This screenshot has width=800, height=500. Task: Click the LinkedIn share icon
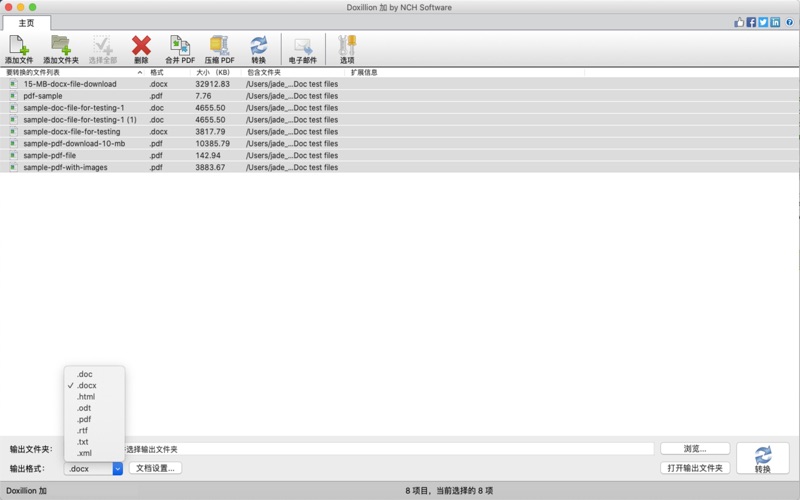pyautogui.click(x=775, y=22)
